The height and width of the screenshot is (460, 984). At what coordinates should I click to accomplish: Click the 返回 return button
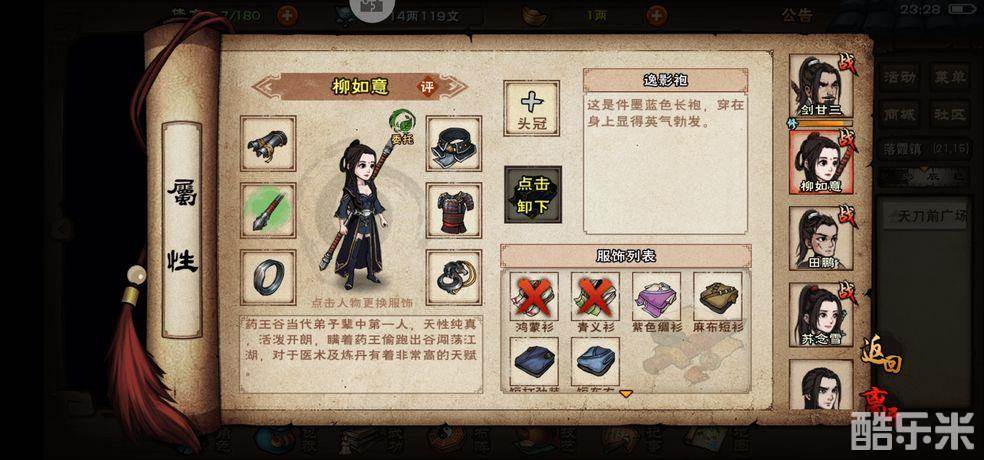pos(882,353)
